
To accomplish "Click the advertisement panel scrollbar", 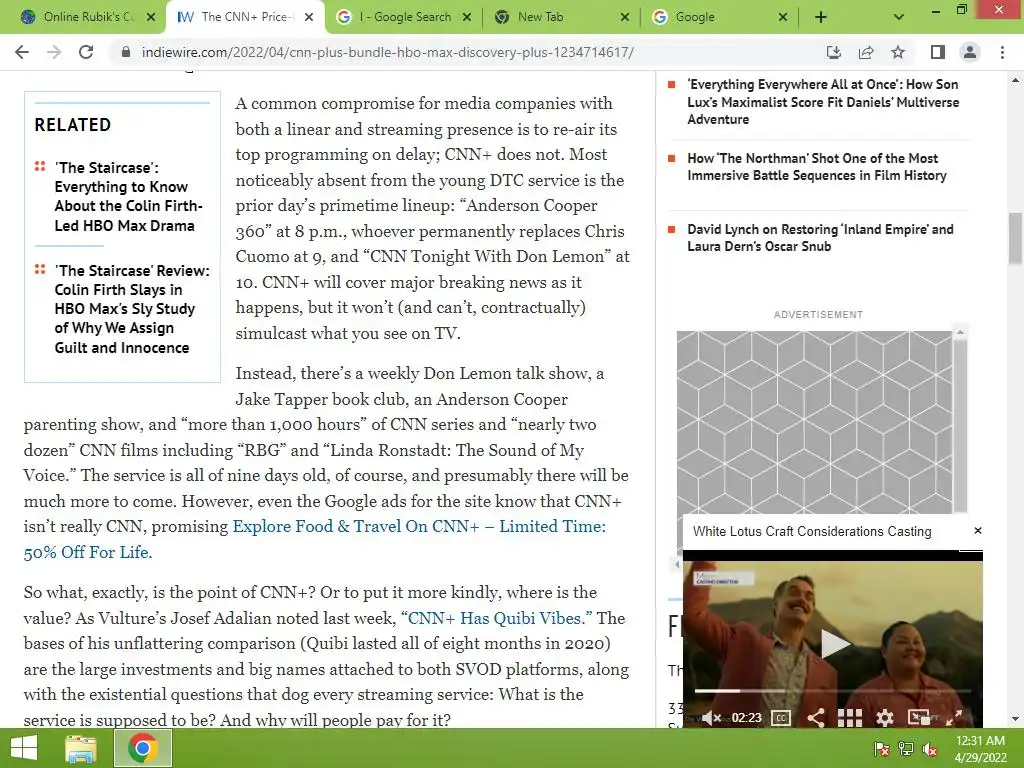I will coord(960,421).
